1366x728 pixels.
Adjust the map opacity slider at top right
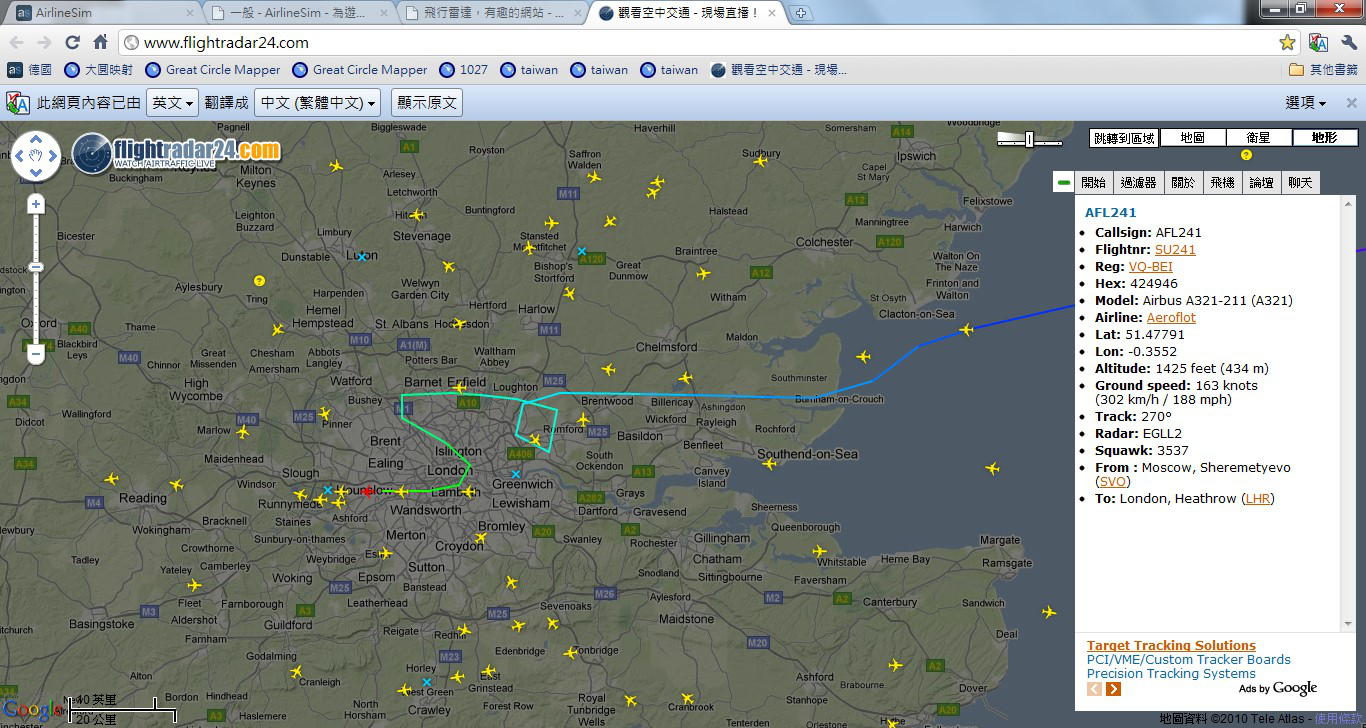[1029, 140]
